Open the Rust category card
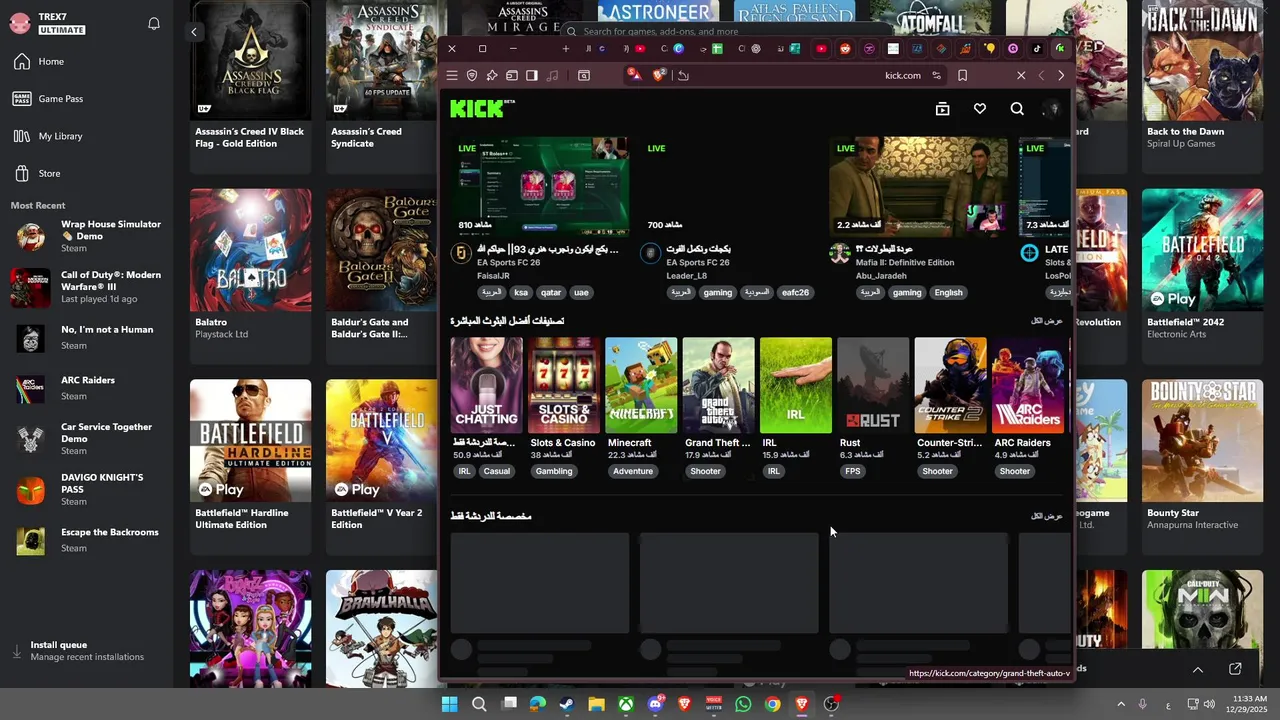Viewport: 1280px width, 720px height. [873, 385]
